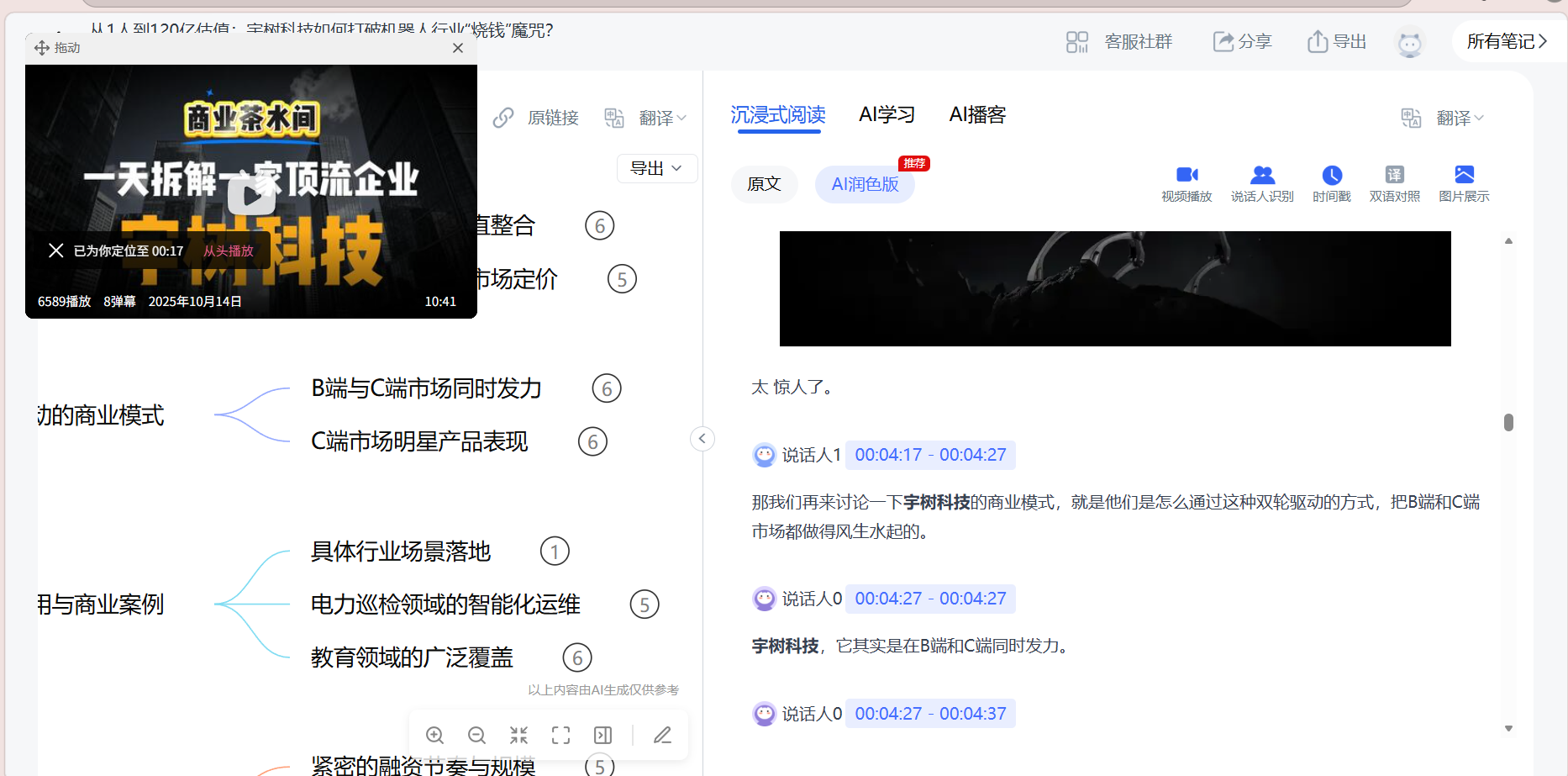Viewport: 1568px width, 776px height.
Task: Select parent node 与商业案例
Action: [x=101, y=604]
